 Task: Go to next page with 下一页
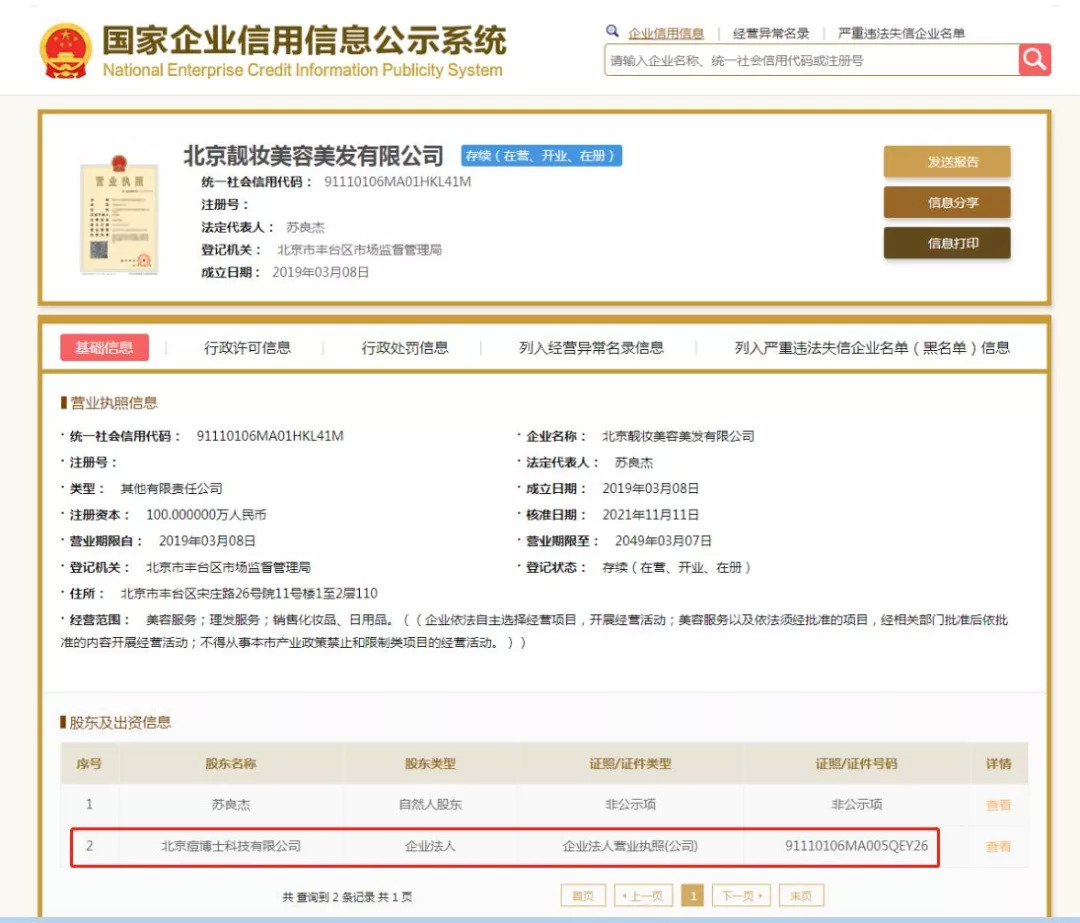[x=740, y=896]
